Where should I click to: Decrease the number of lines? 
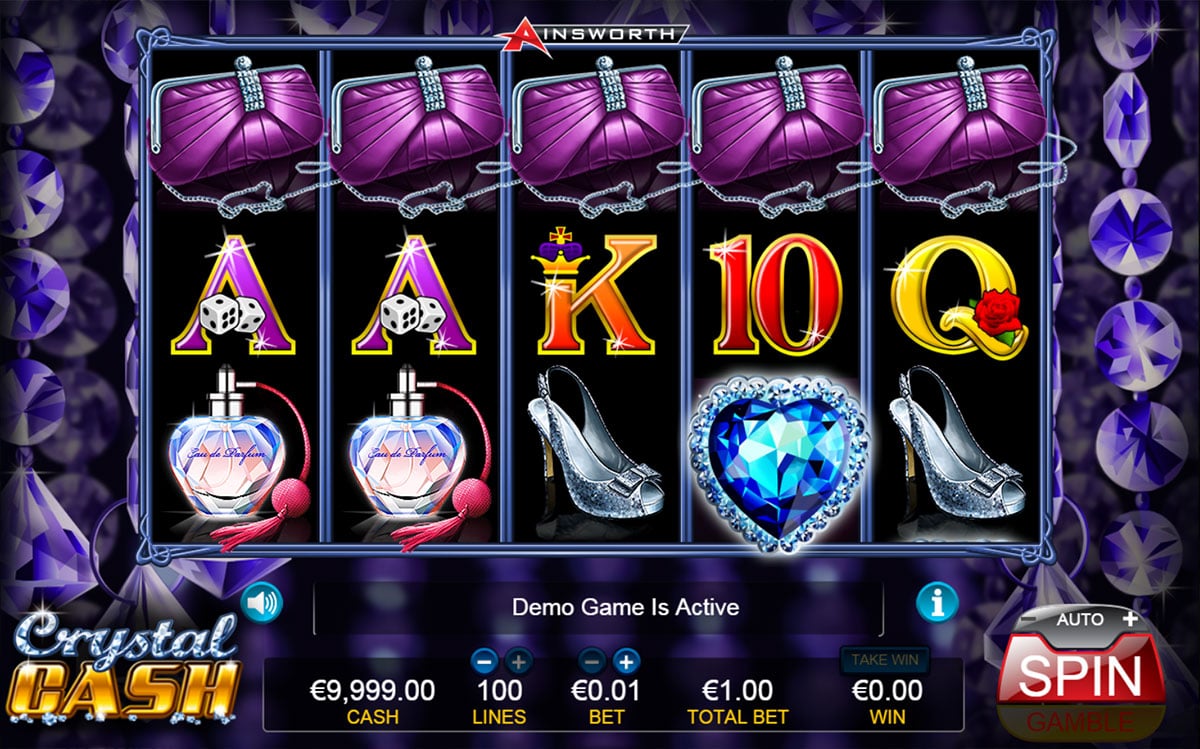tap(484, 660)
